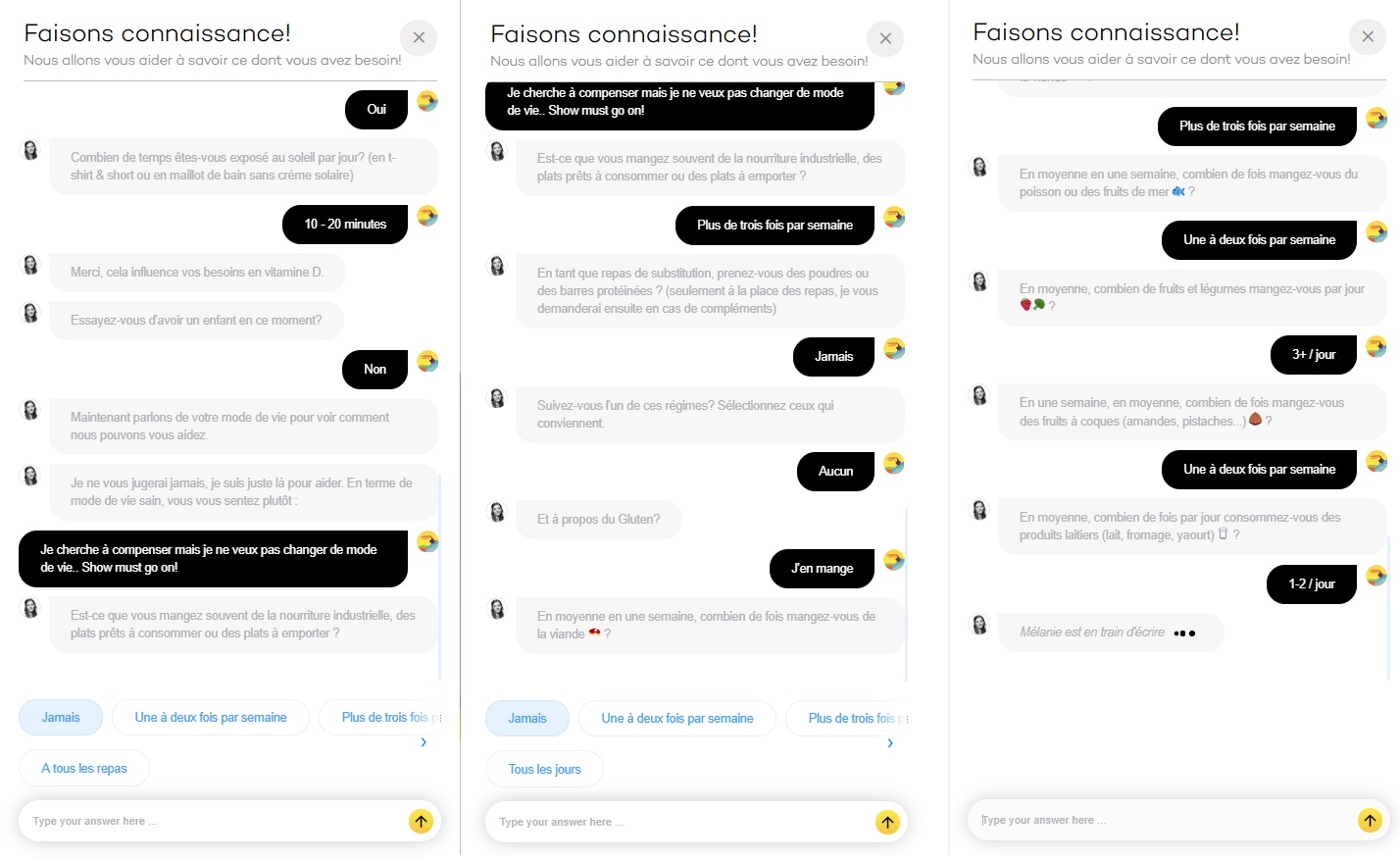Choose 'Une à deux fois par semaine' in left panel
The width and height of the screenshot is (1400, 860).
click(x=211, y=718)
